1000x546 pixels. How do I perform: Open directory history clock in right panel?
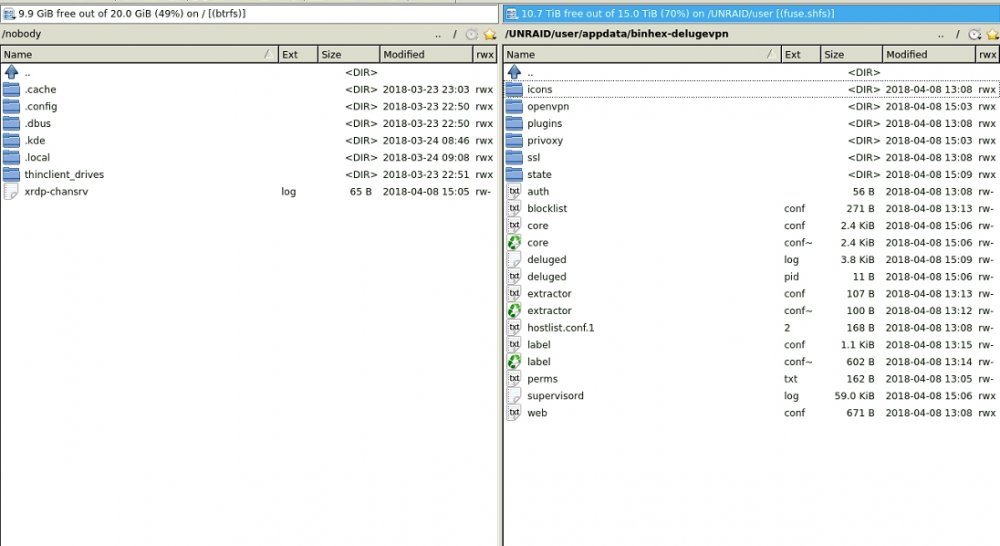coord(975,34)
